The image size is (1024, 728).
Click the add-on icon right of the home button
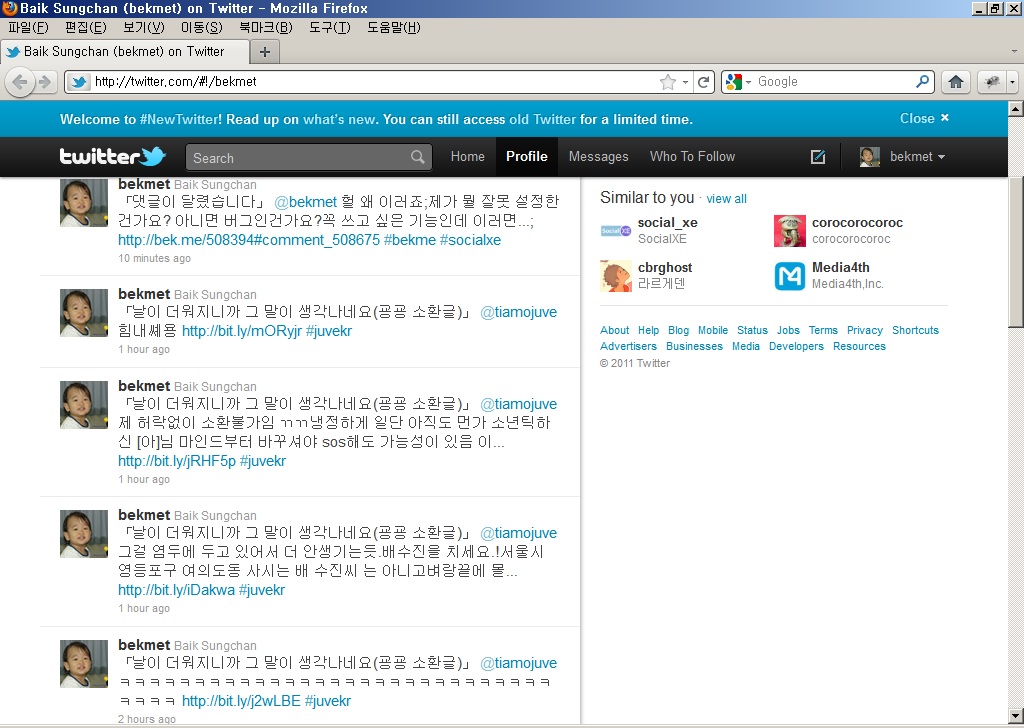[992, 82]
